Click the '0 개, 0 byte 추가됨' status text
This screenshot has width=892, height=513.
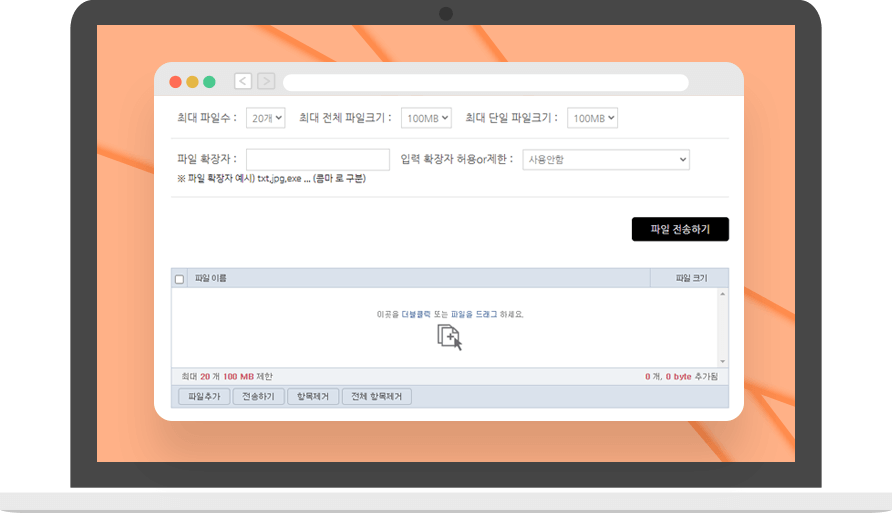tap(682, 377)
